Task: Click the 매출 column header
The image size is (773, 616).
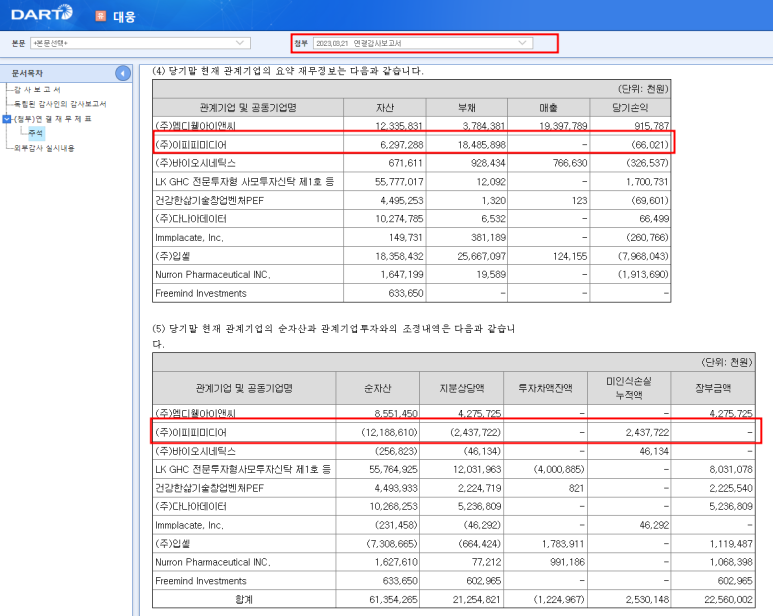Action: [x=548, y=107]
